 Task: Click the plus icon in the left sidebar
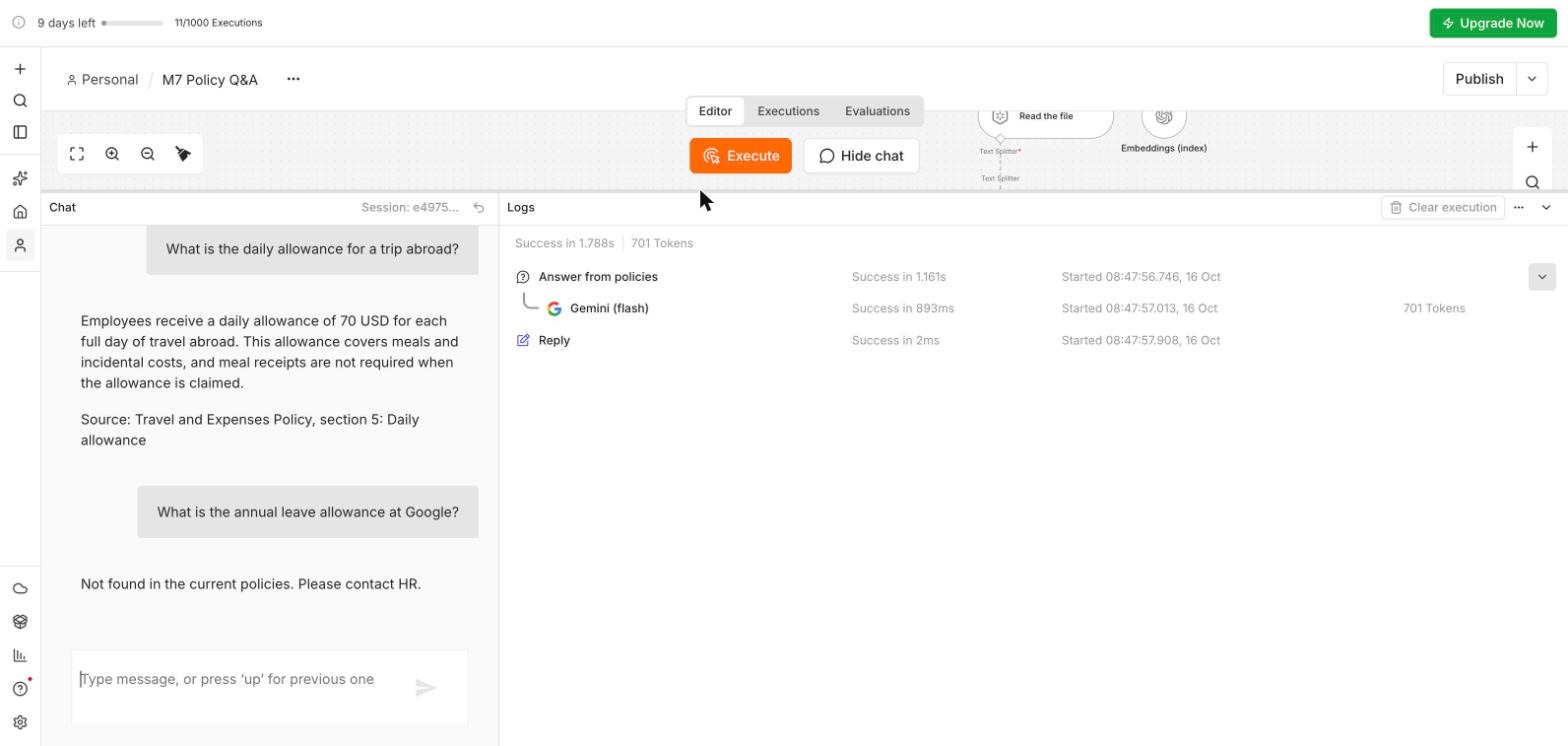point(20,69)
